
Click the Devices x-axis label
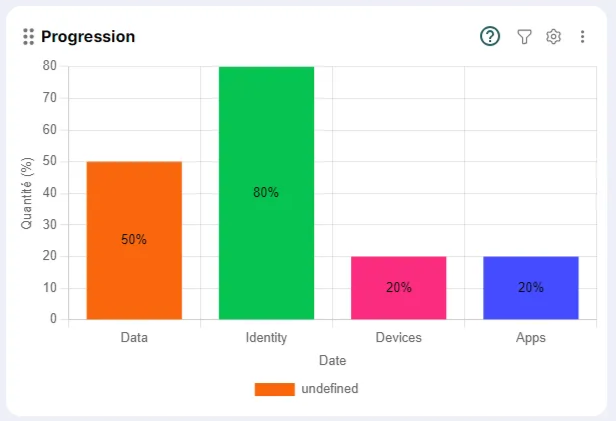click(398, 338)
